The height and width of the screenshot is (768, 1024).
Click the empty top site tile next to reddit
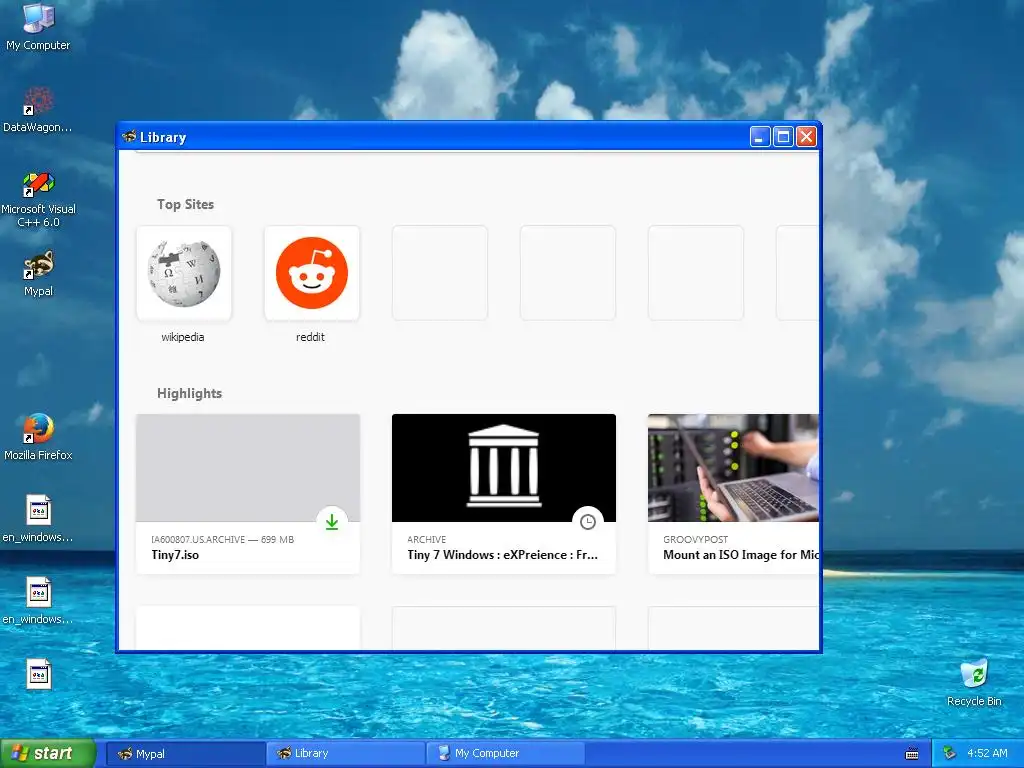pos(440,273)
